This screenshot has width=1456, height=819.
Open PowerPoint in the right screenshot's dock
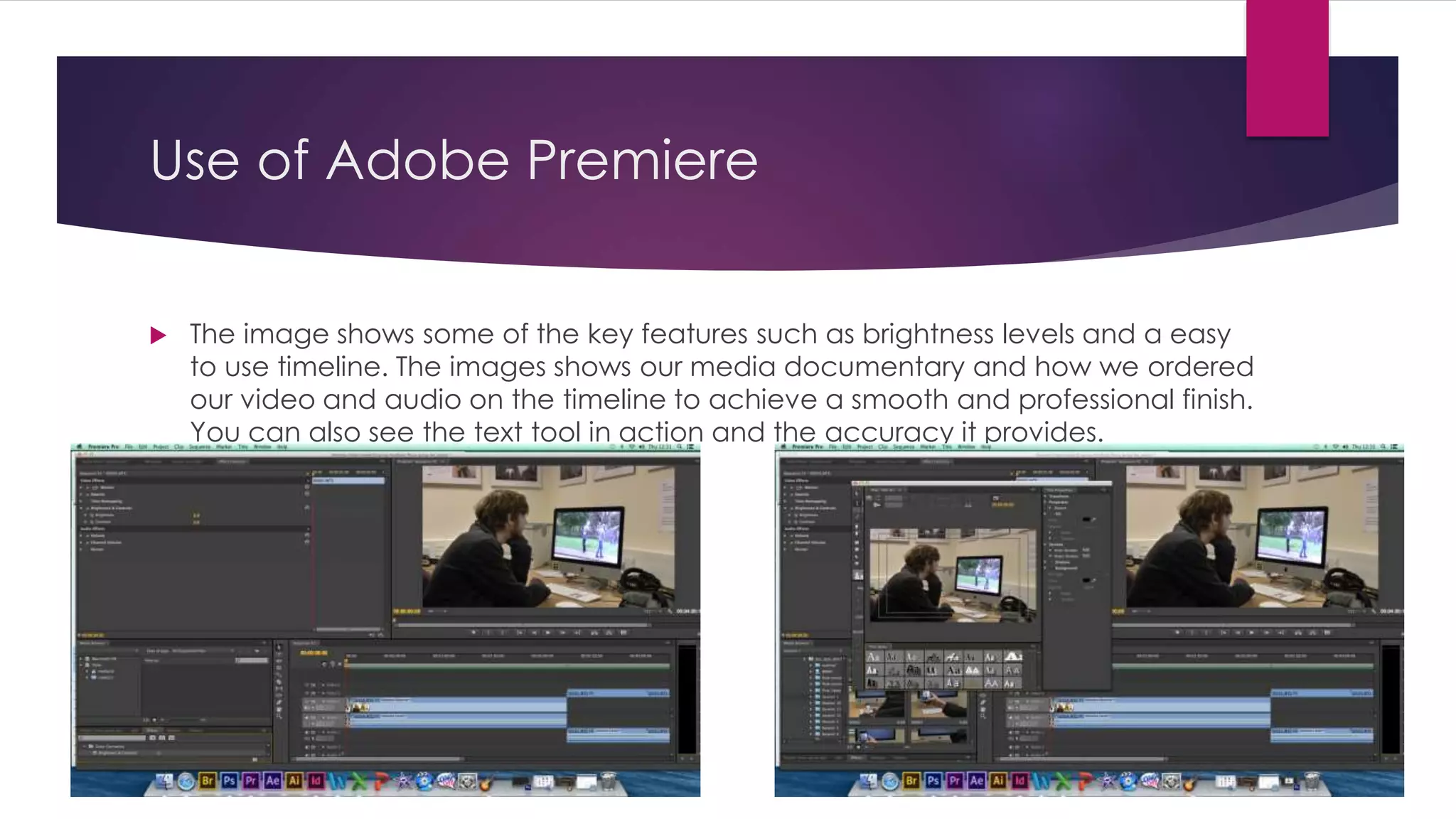(1085, 781)
